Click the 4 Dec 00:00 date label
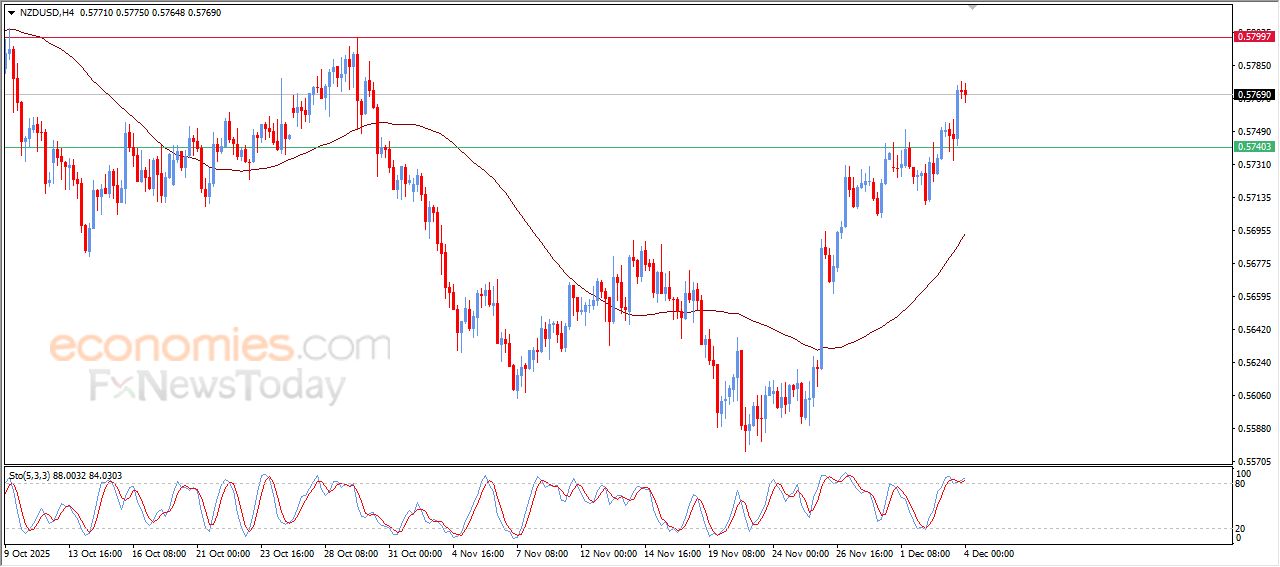1280x567 pixels. click(990, 552)
